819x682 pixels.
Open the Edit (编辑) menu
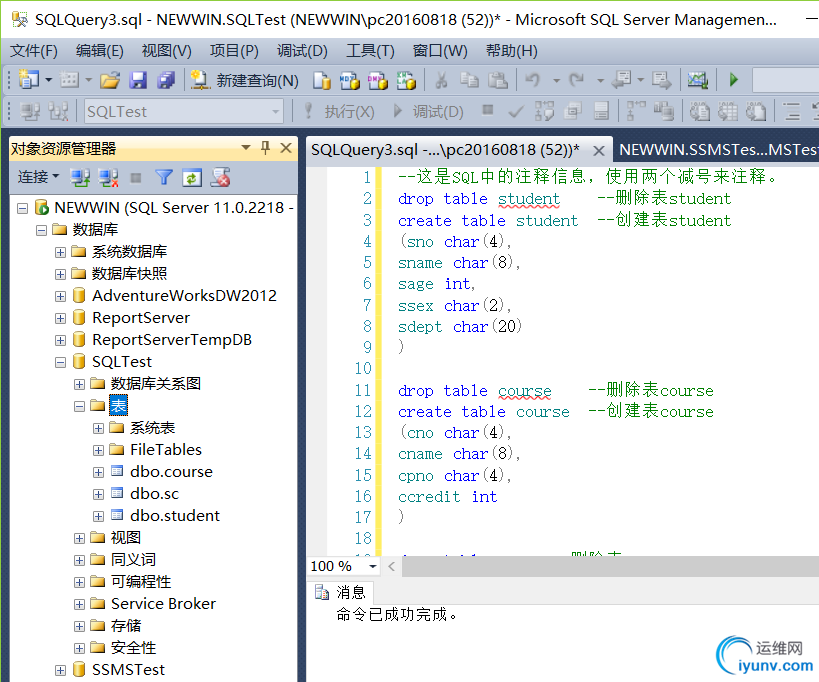[99, 51]
